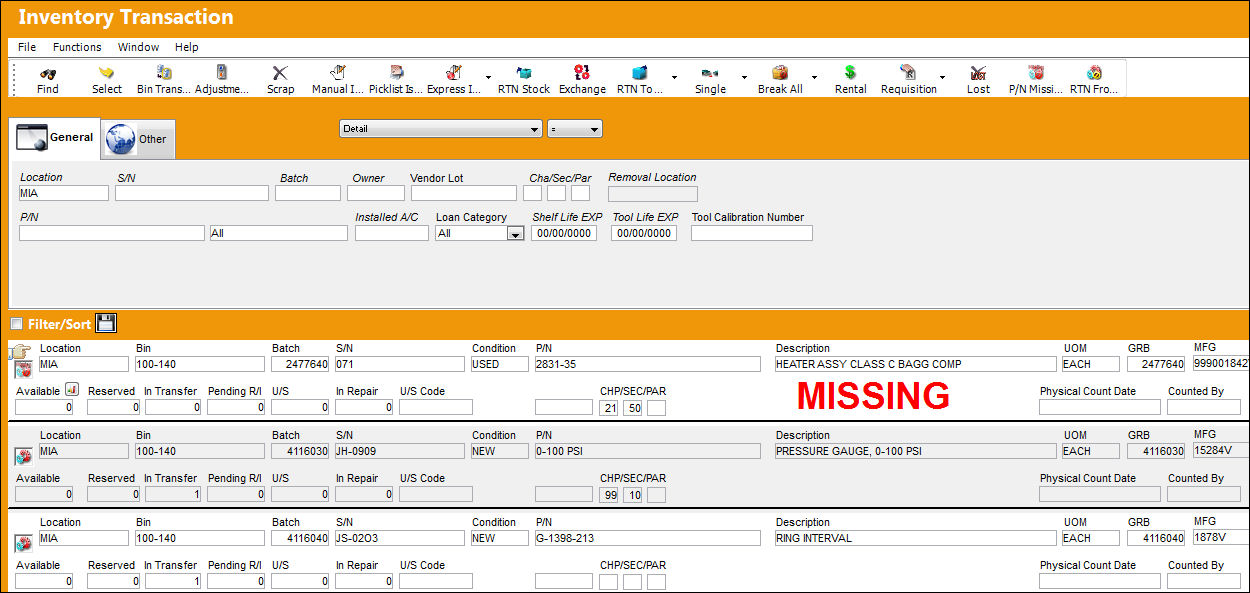
Task: Open the equals operator dropdown
Action: point(574,129)
